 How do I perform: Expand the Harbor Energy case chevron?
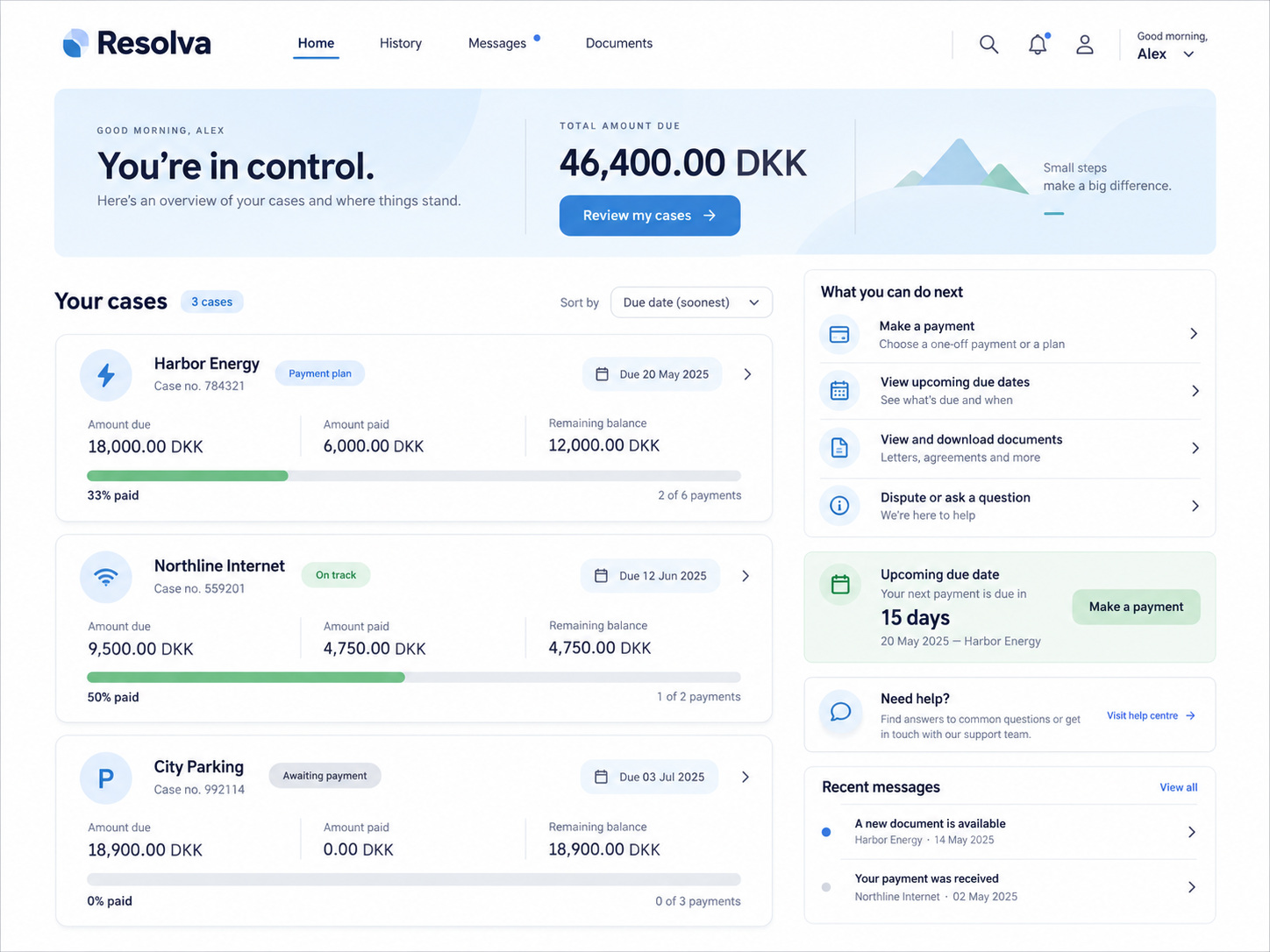[747, 374]
